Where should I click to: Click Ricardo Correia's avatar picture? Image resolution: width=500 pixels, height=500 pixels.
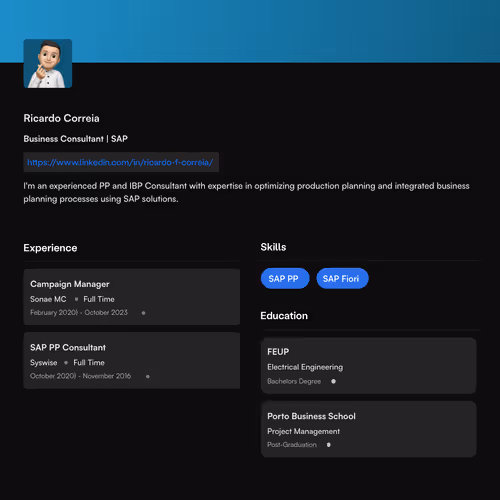[x=48, y=64]
